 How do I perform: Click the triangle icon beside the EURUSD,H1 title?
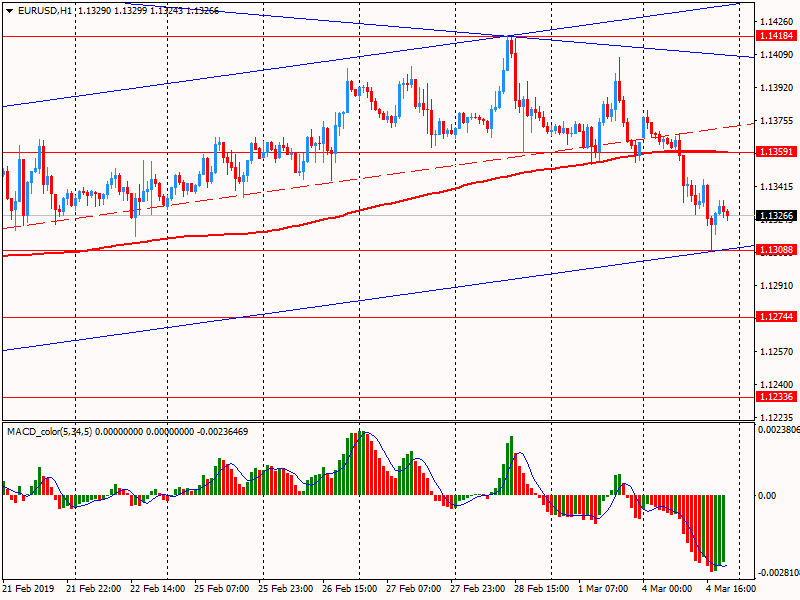pyautogui.click(x=9, y=10)
